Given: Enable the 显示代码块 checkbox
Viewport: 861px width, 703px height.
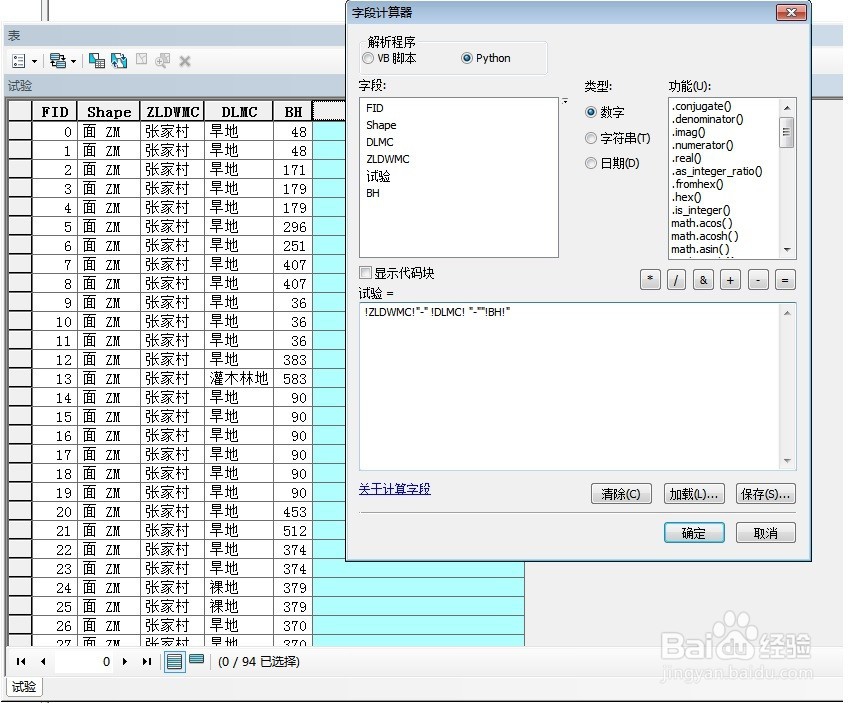Looking at the screenshot, I should [367, 272].
